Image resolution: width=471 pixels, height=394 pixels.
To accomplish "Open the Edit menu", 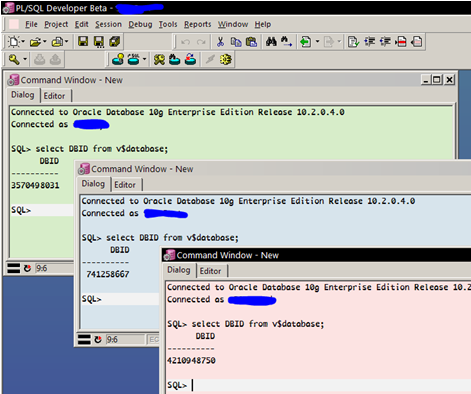I will (81, 24).
